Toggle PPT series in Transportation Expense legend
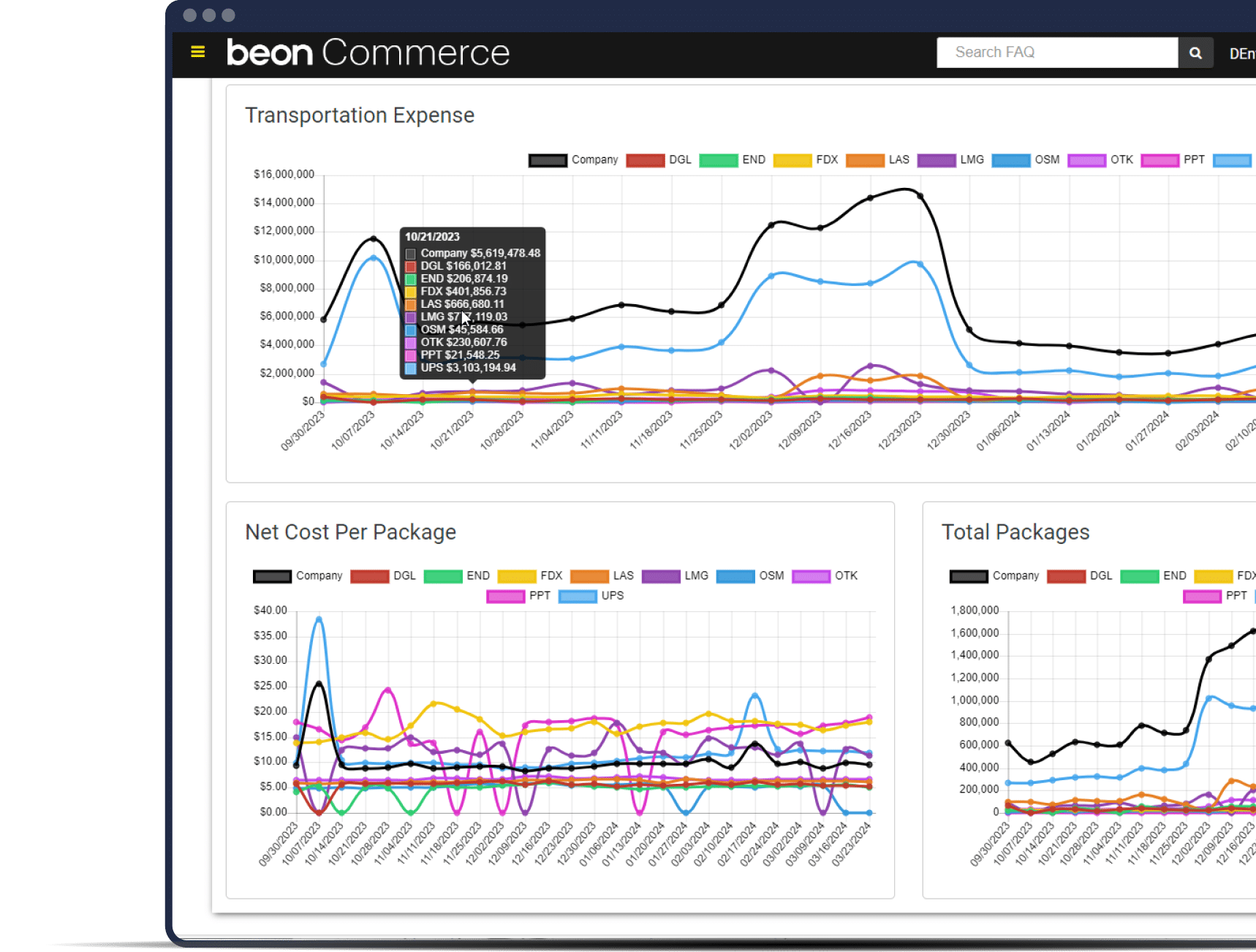 tap(1173, 160)
